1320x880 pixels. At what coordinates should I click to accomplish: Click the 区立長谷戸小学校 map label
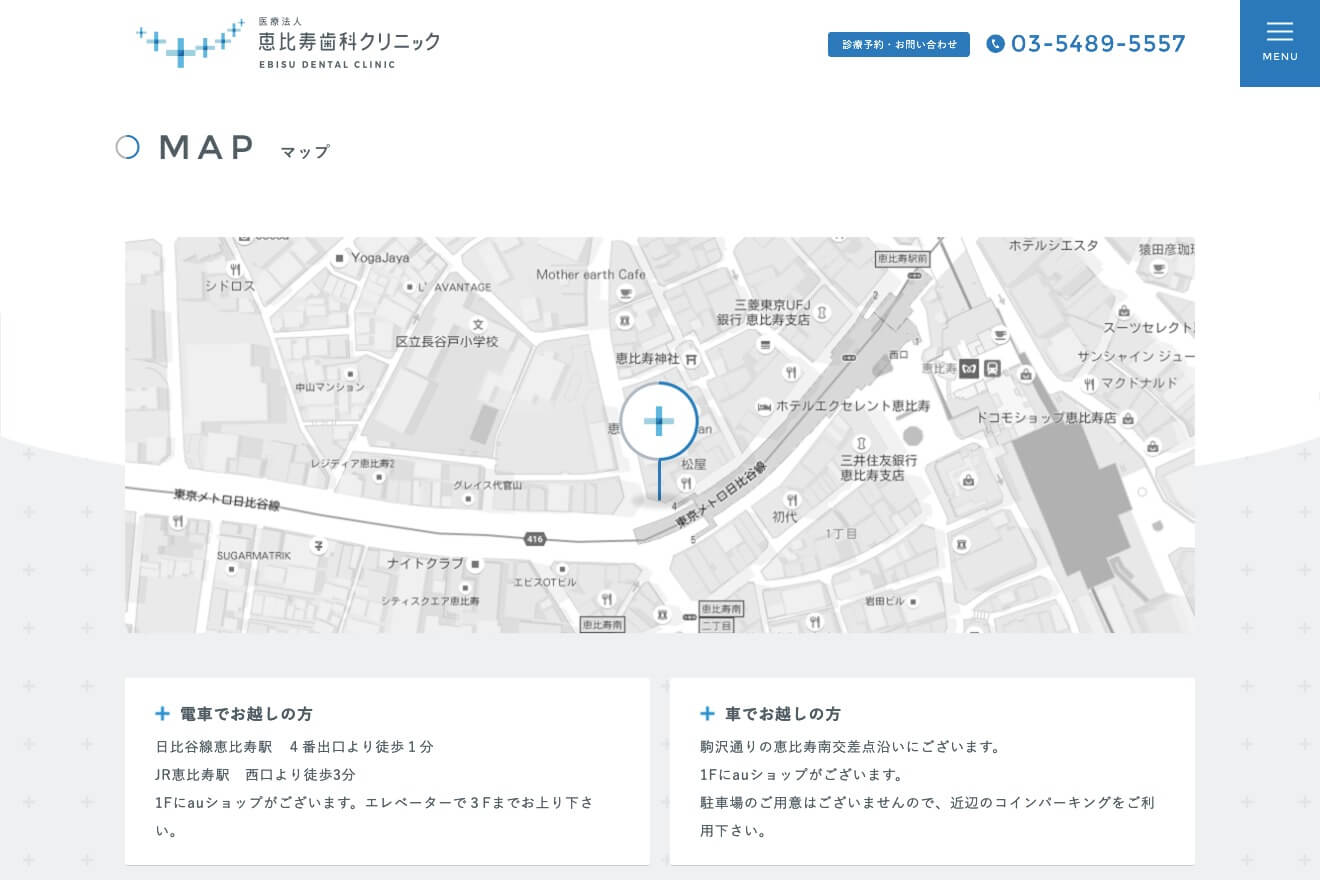click(447, 342)
